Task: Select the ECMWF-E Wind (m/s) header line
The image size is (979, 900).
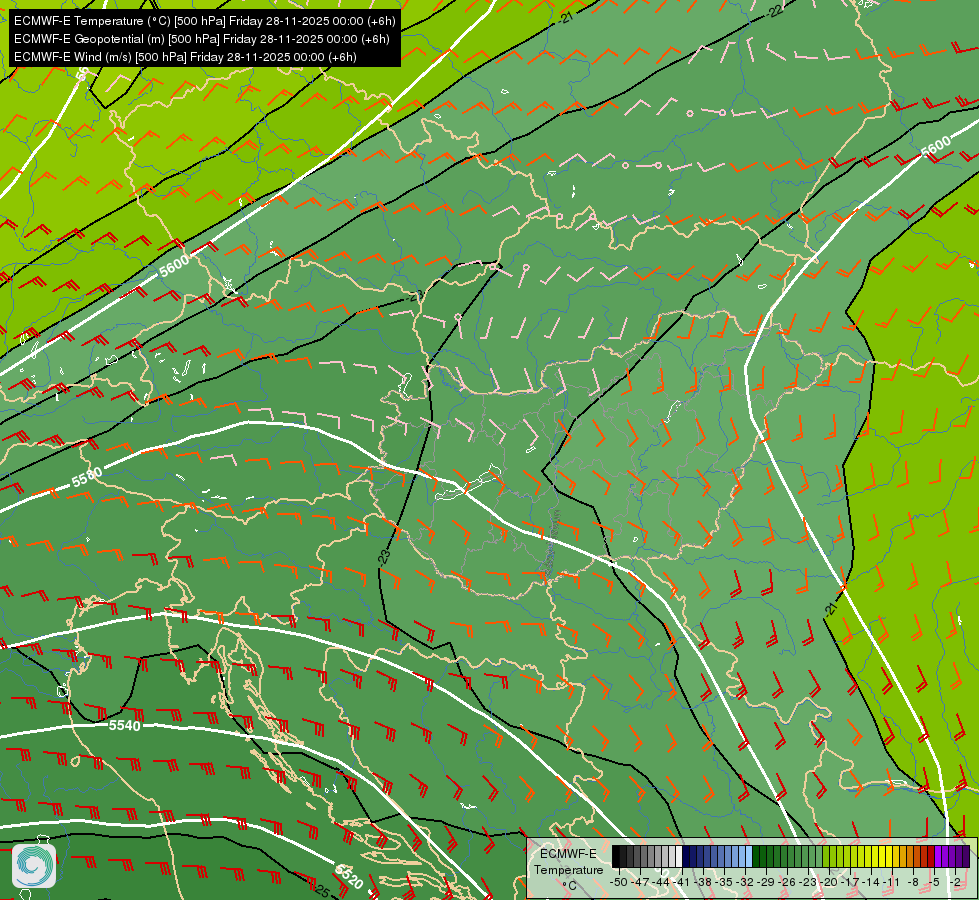Action: tap(185, 57)
